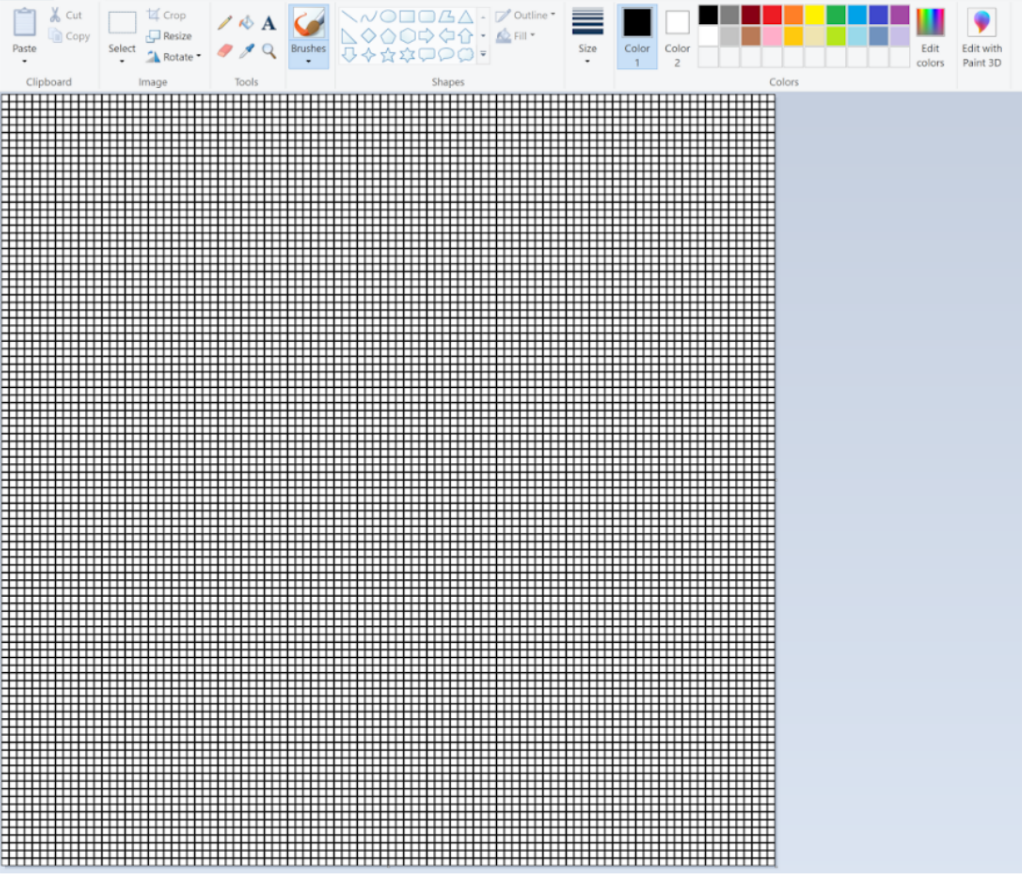The image size is (1022, 875).
Task: Select the Text tool
Action: point(269,23)
